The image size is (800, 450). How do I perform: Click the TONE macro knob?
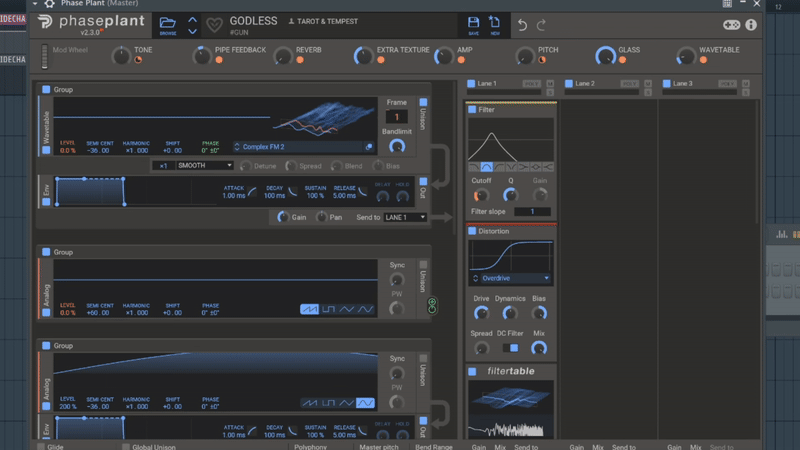pyautogui.click(x=121, y=55)
